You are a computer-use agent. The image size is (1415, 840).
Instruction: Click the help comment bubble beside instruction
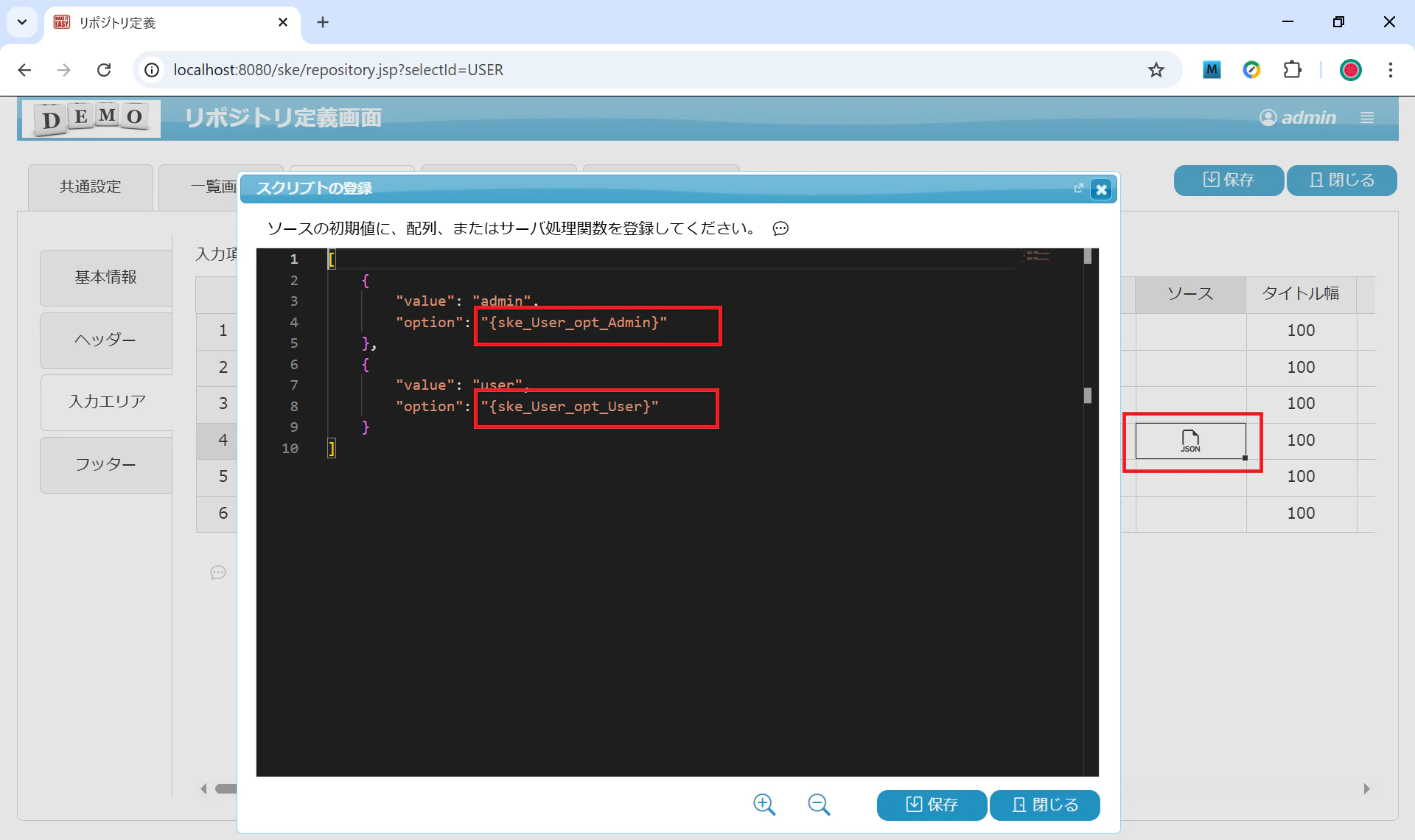780,228
